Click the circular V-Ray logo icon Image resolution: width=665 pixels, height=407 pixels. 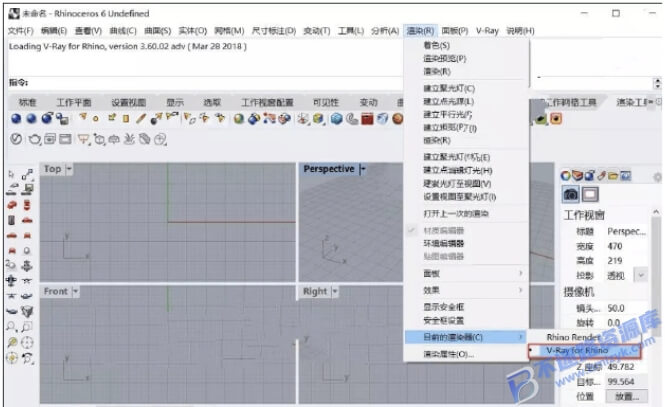[16, 139]
